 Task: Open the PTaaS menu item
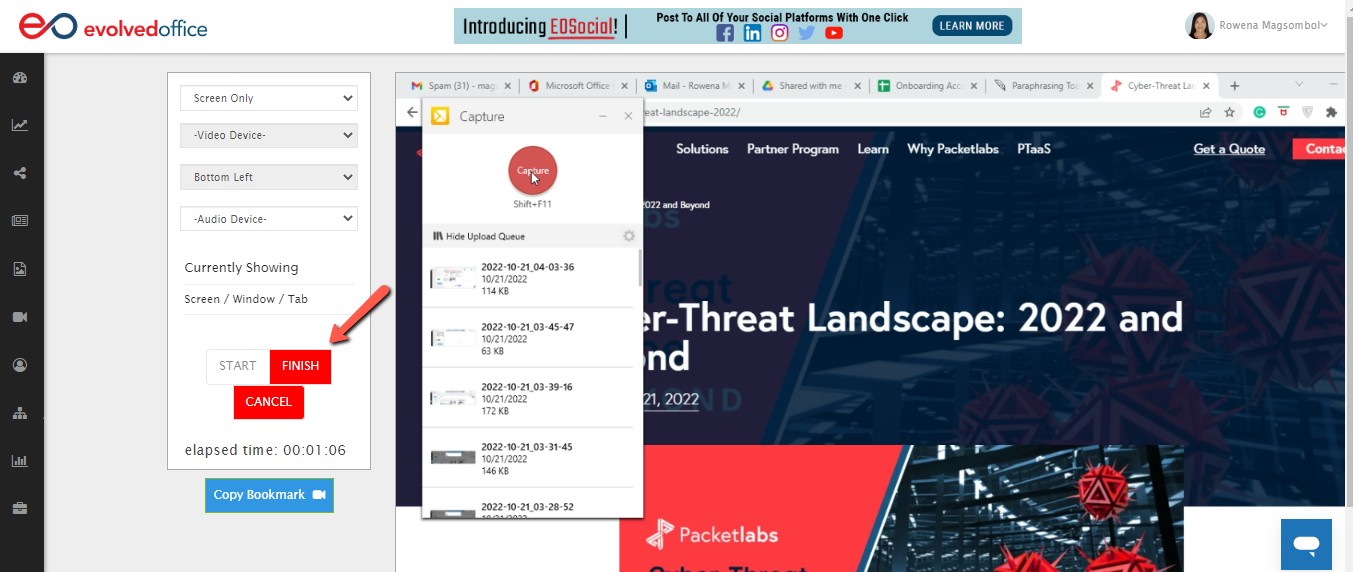click(1034, 149)
